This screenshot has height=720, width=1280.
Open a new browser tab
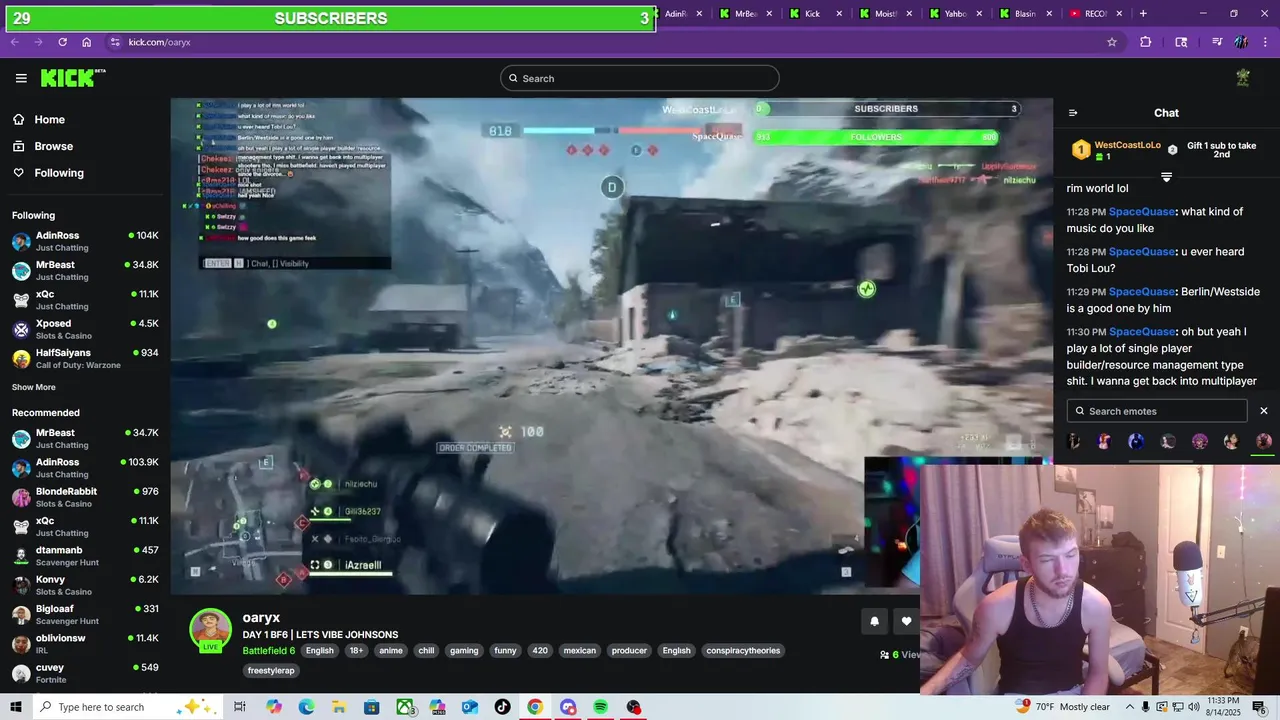tap(1143, 13)
